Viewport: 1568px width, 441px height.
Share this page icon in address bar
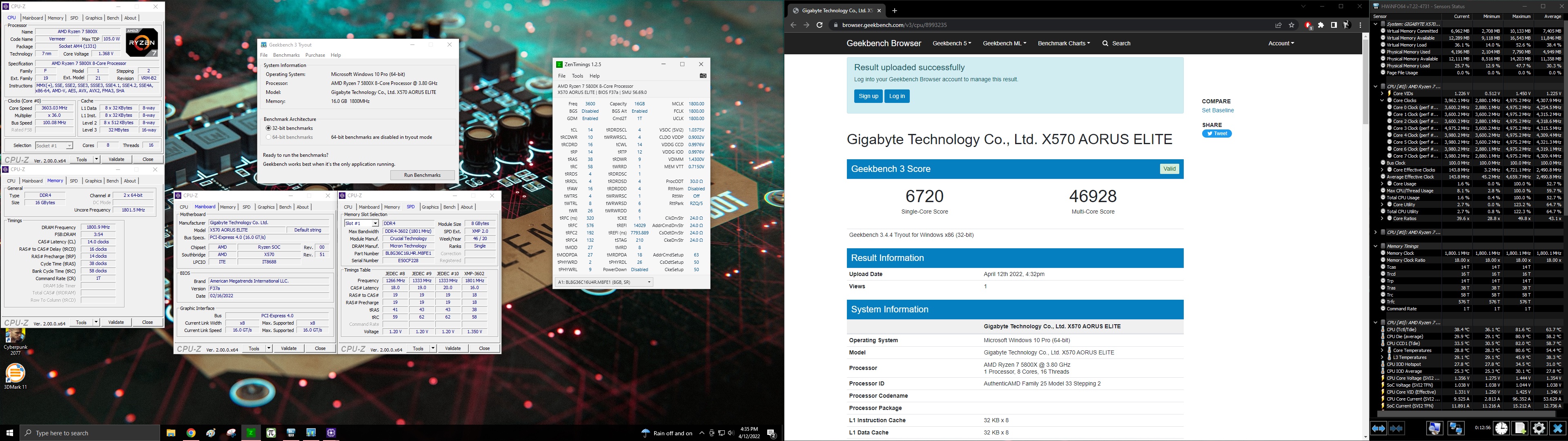1278,25
